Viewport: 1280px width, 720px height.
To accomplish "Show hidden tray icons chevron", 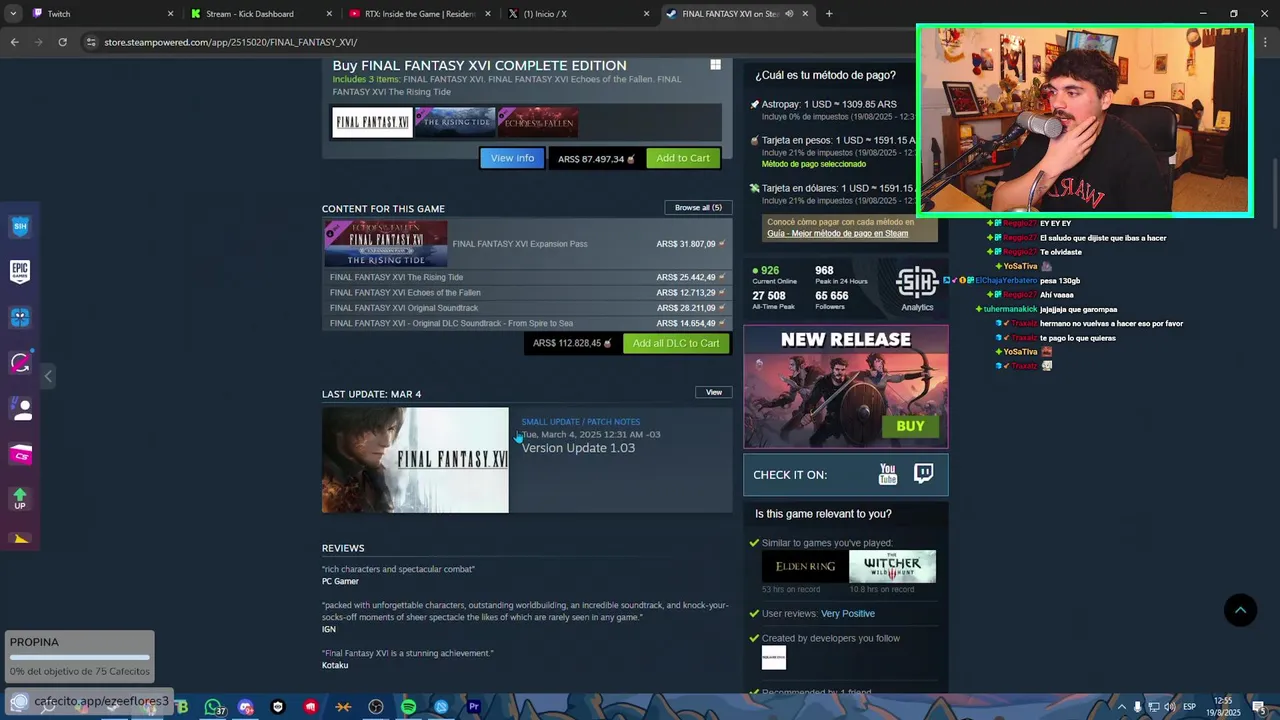I will (x=1121, y=707).
